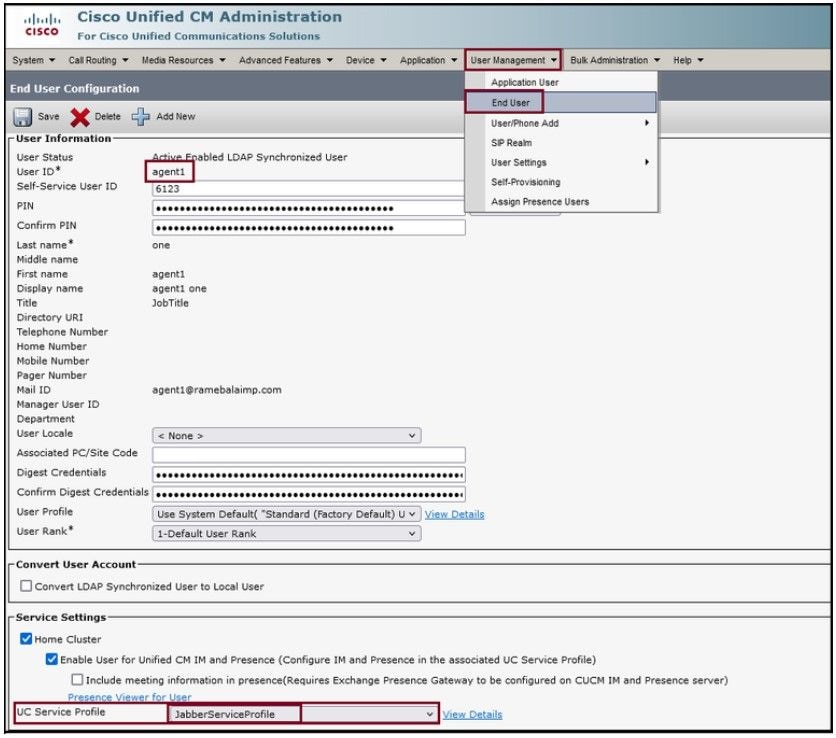Click the Confirm Digest Credentials field
The height and width of the screenshot is (738, 836).
pos(308,494)
